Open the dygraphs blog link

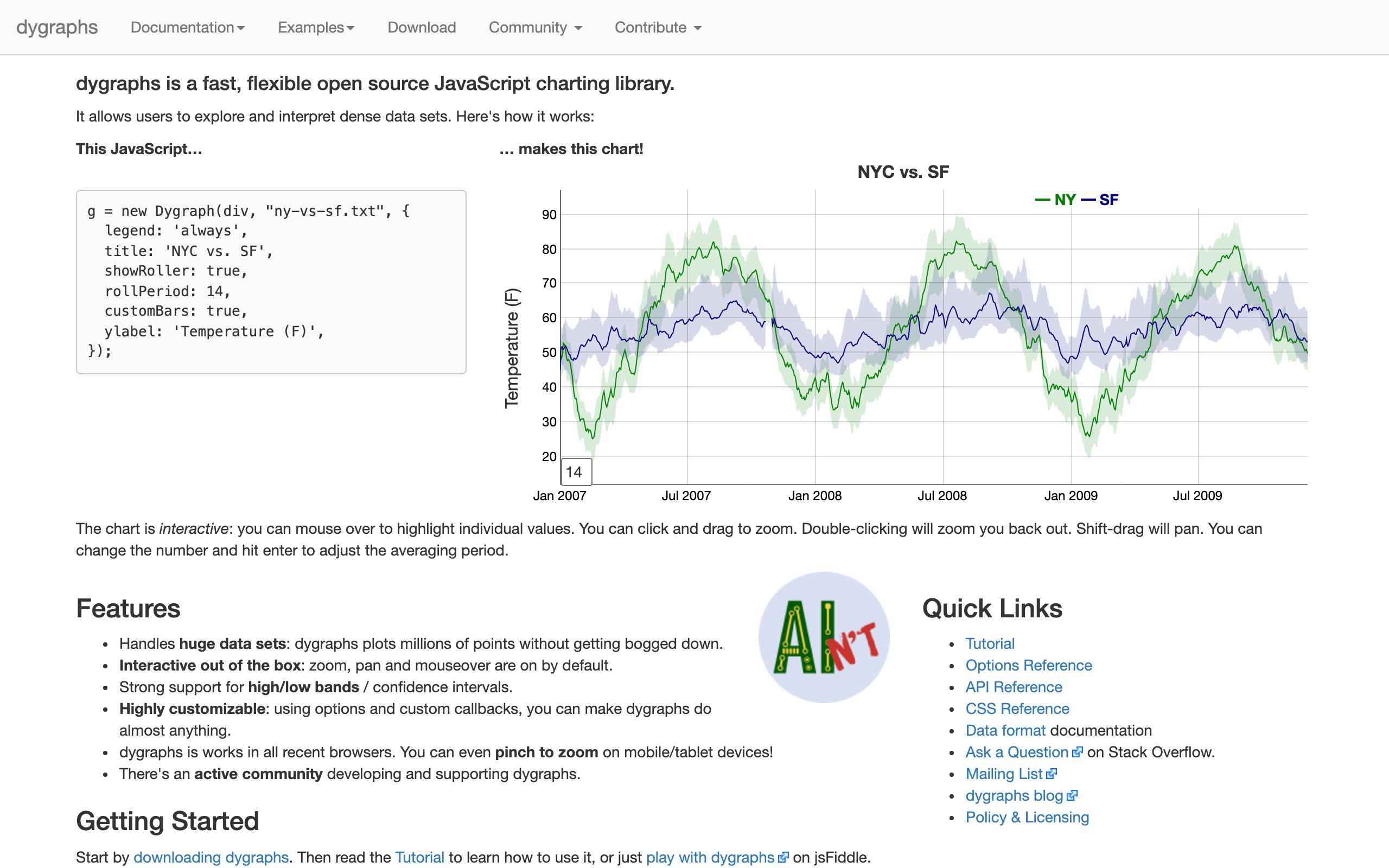click(x=1014, y=796)
